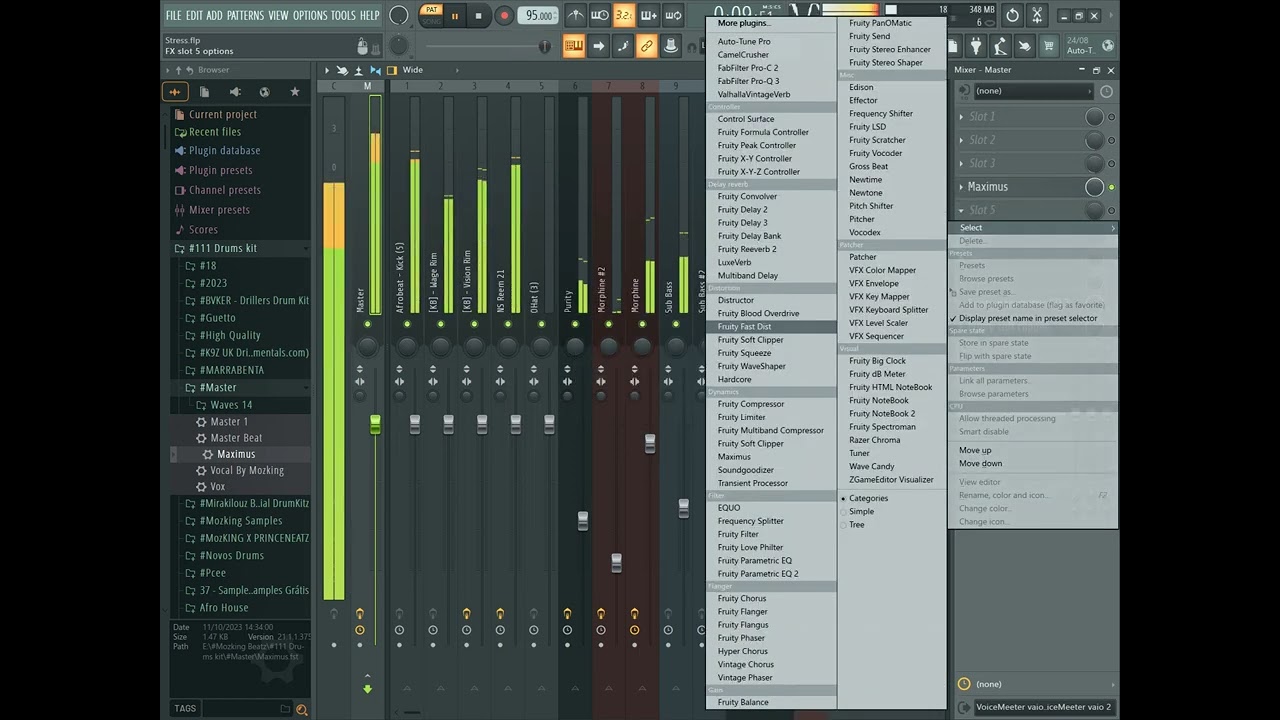Click Move down in slot menu
Screen dimensions: 1280x720
click(x=980, y=464)
